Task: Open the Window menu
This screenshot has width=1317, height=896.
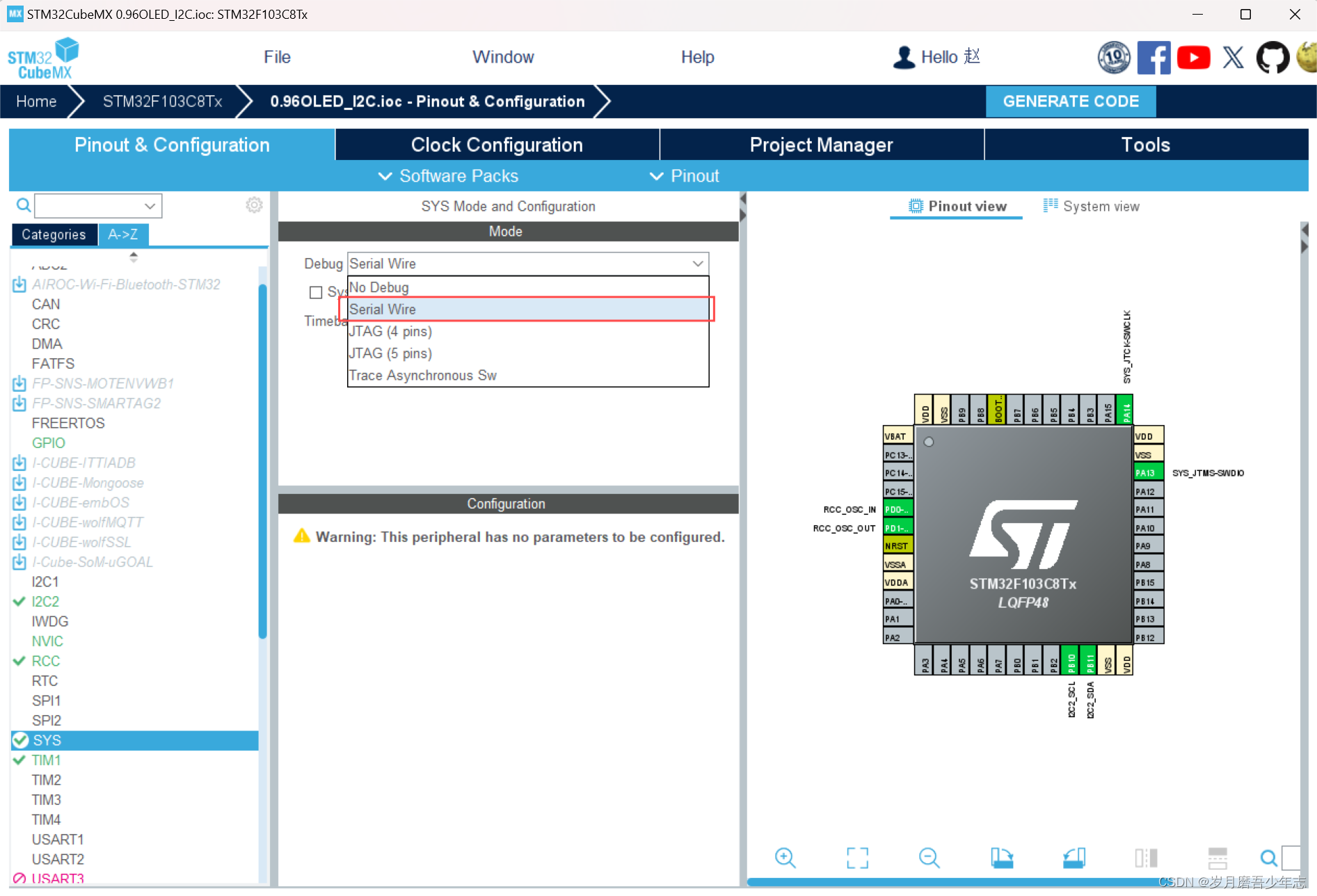Action: click(502, 57)
